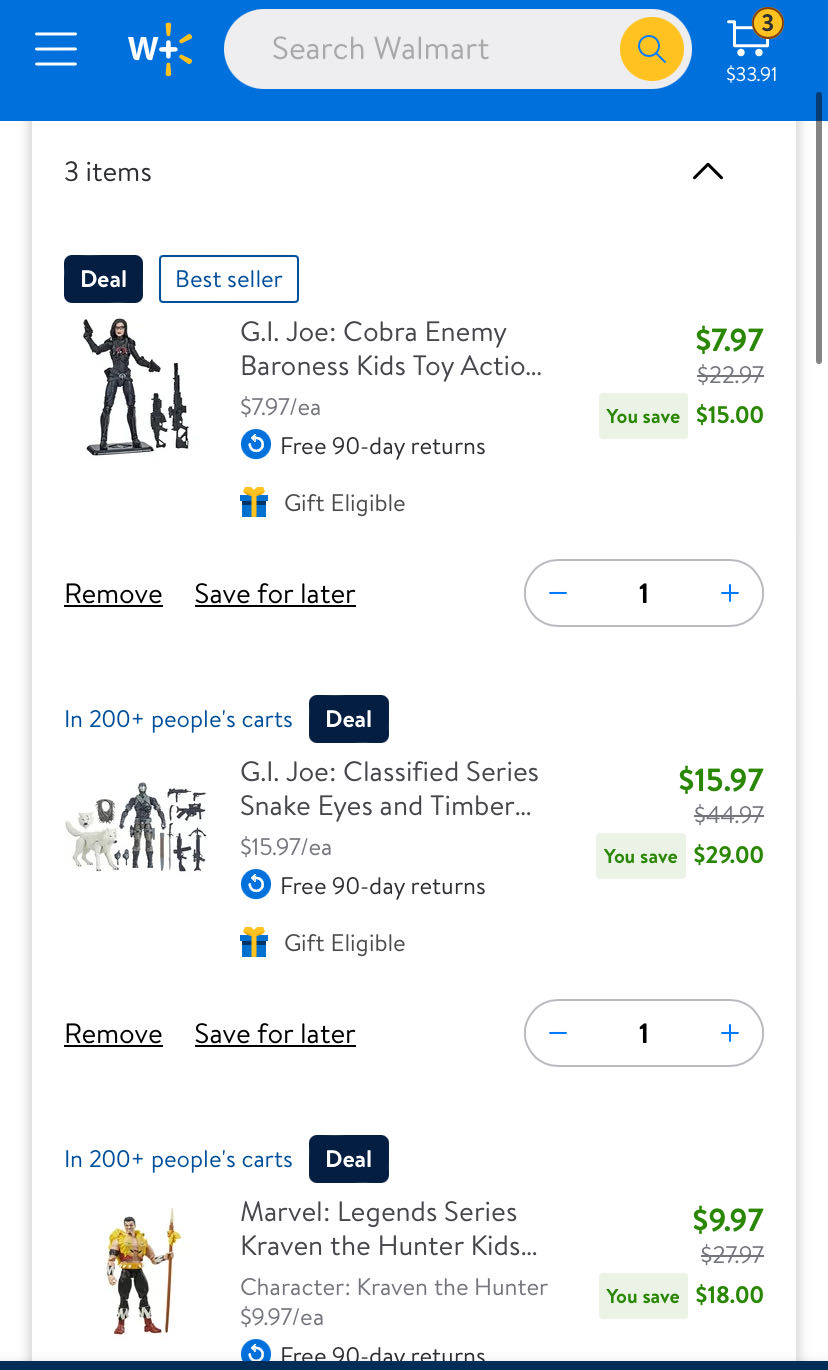Increase quantity of Snake Eyes and Timber

point(730,1034)
